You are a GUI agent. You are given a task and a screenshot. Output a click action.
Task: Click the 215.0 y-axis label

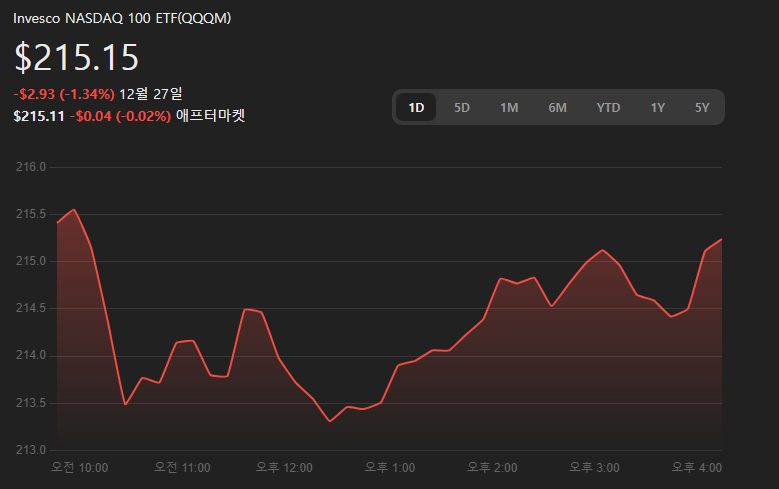click(31, 261)
